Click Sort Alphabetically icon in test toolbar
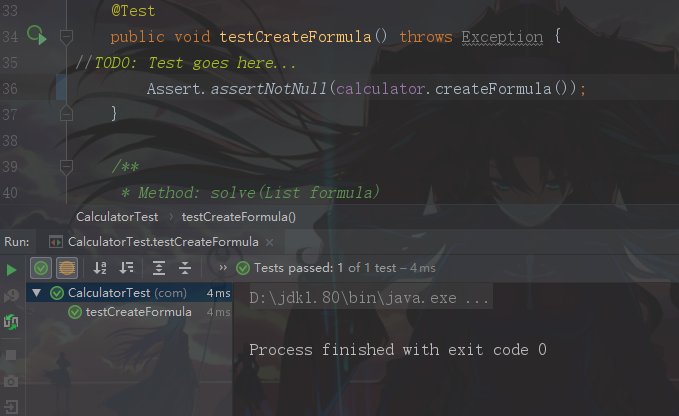Screen dimensions: 679x416 (100, 268)
